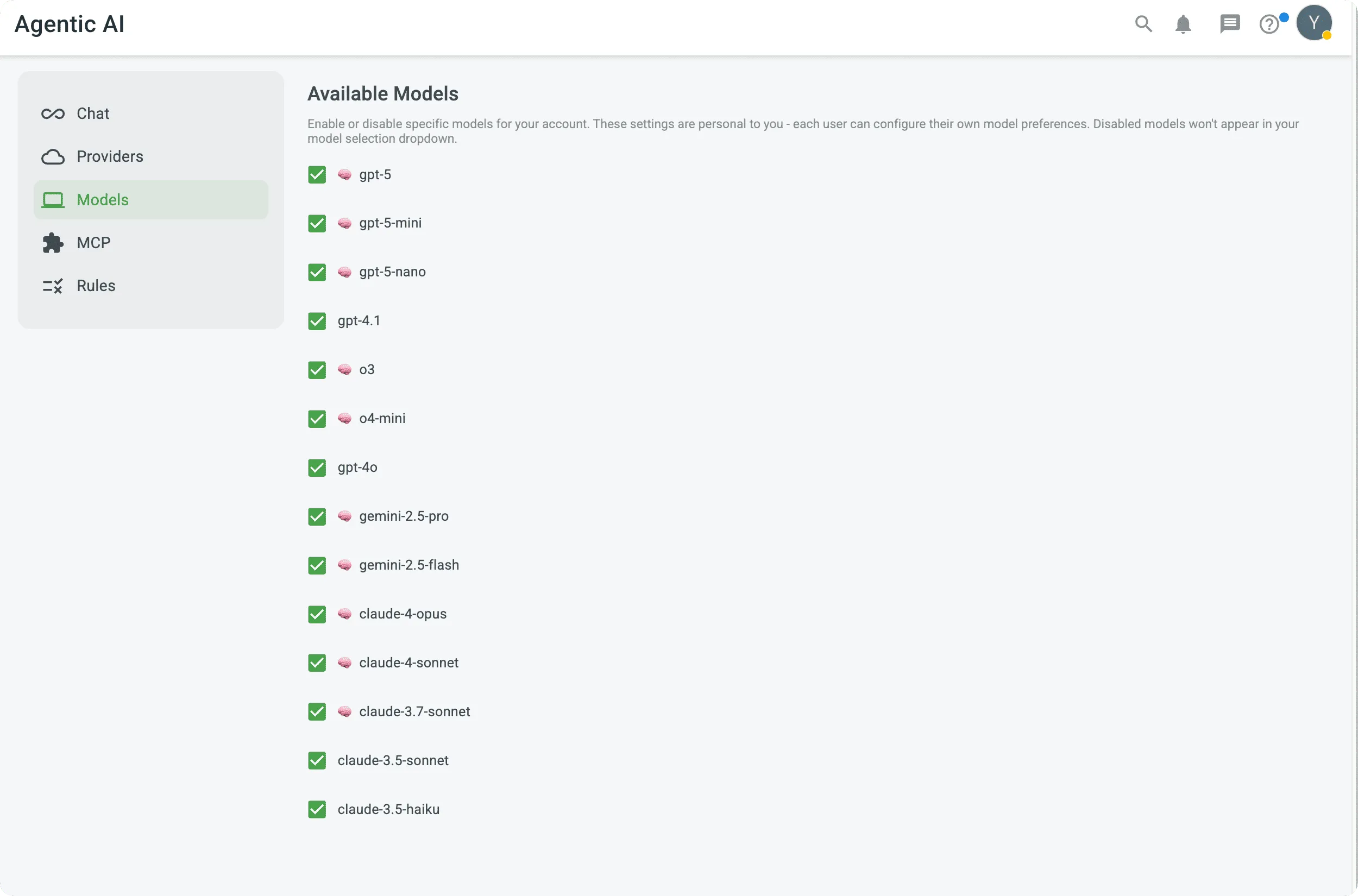Toggle the o4-mini checkbox

pyautogui.click(x=317, y=419)
